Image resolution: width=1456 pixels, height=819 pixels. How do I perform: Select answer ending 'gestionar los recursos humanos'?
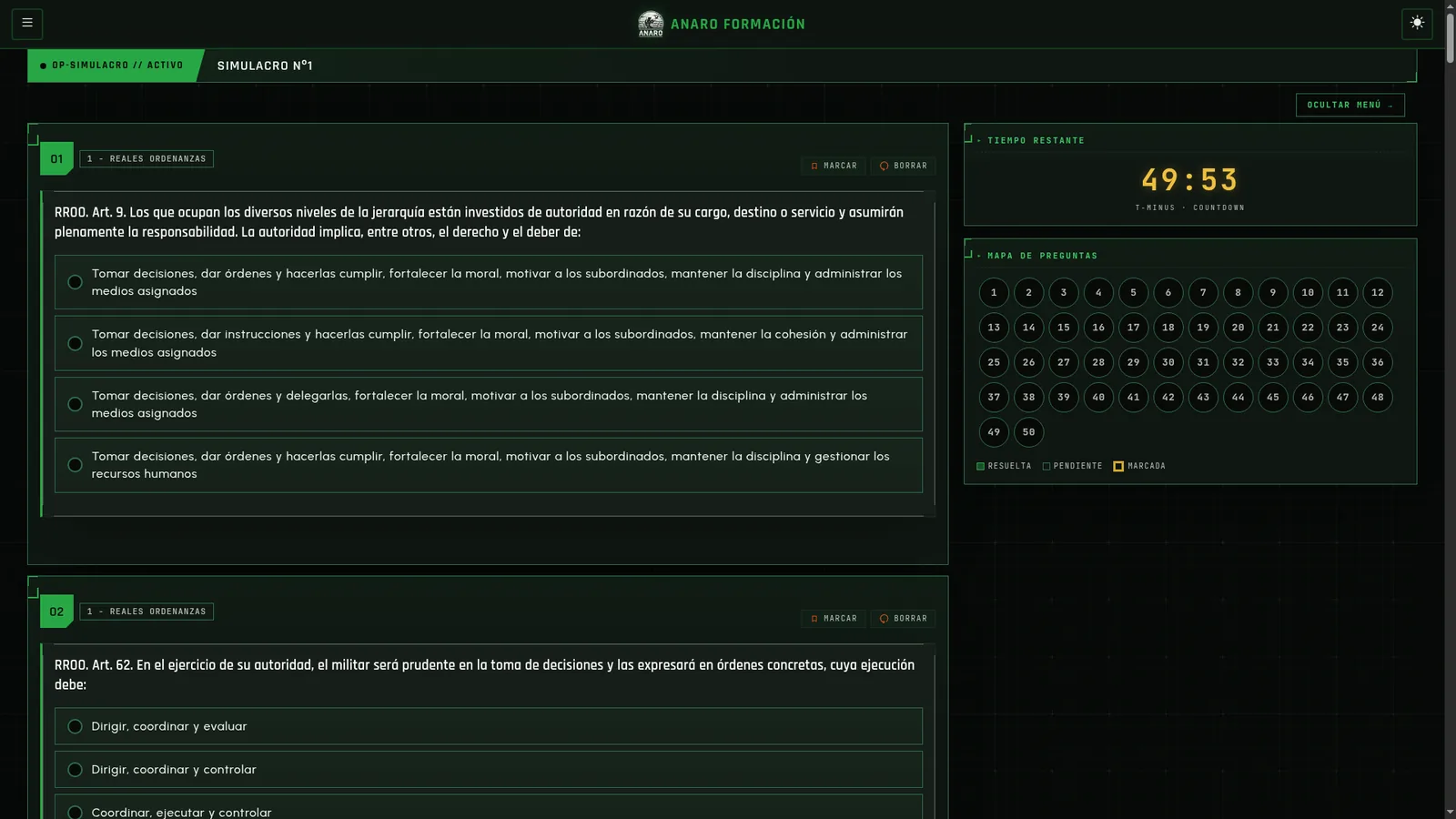click(x=489, y=465)
